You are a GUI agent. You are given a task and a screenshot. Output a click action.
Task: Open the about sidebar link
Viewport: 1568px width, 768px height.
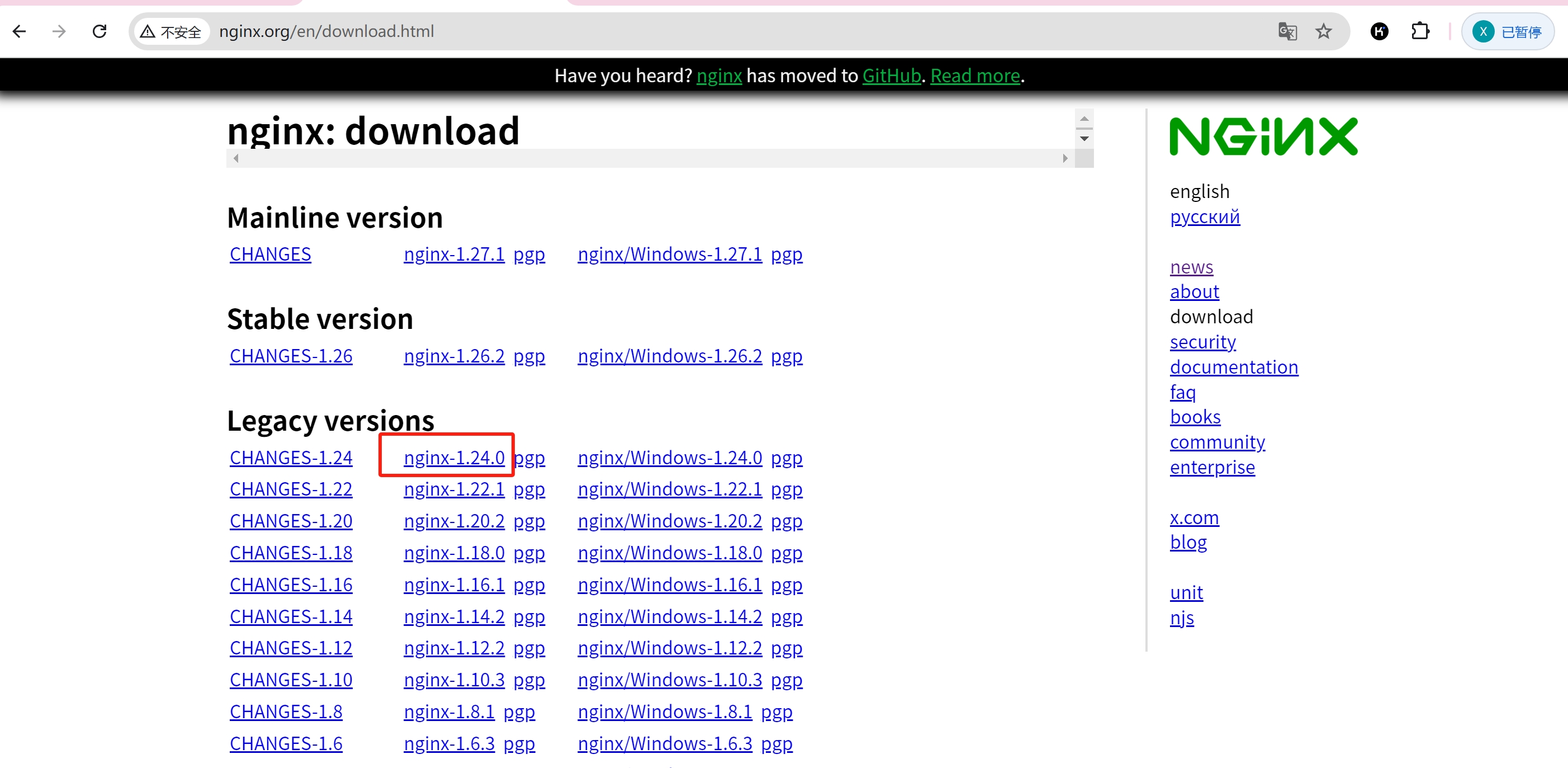pos(1194,292)
